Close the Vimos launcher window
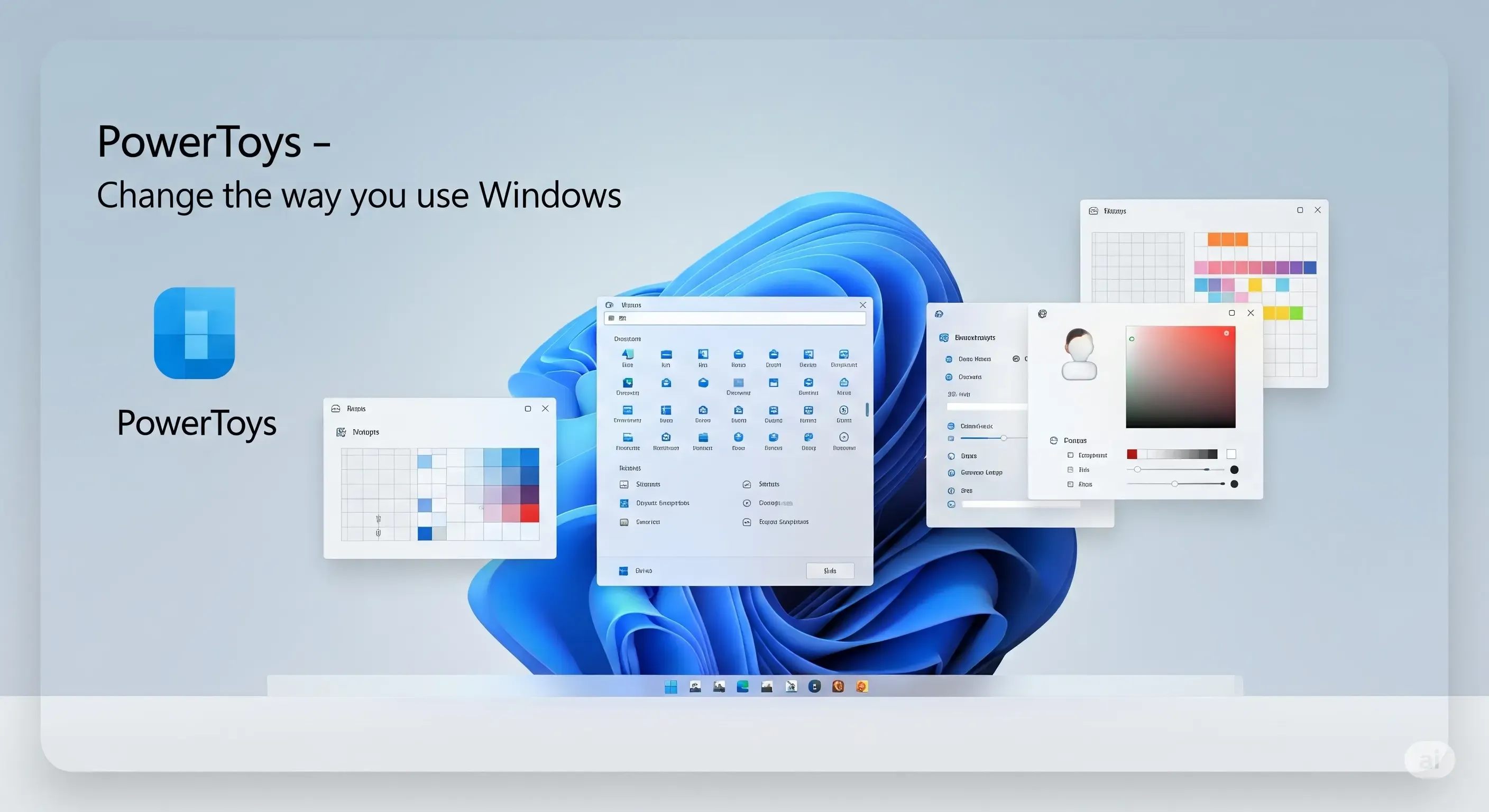This screenshot has height=812, width=1489. click(x=862, y=305)
